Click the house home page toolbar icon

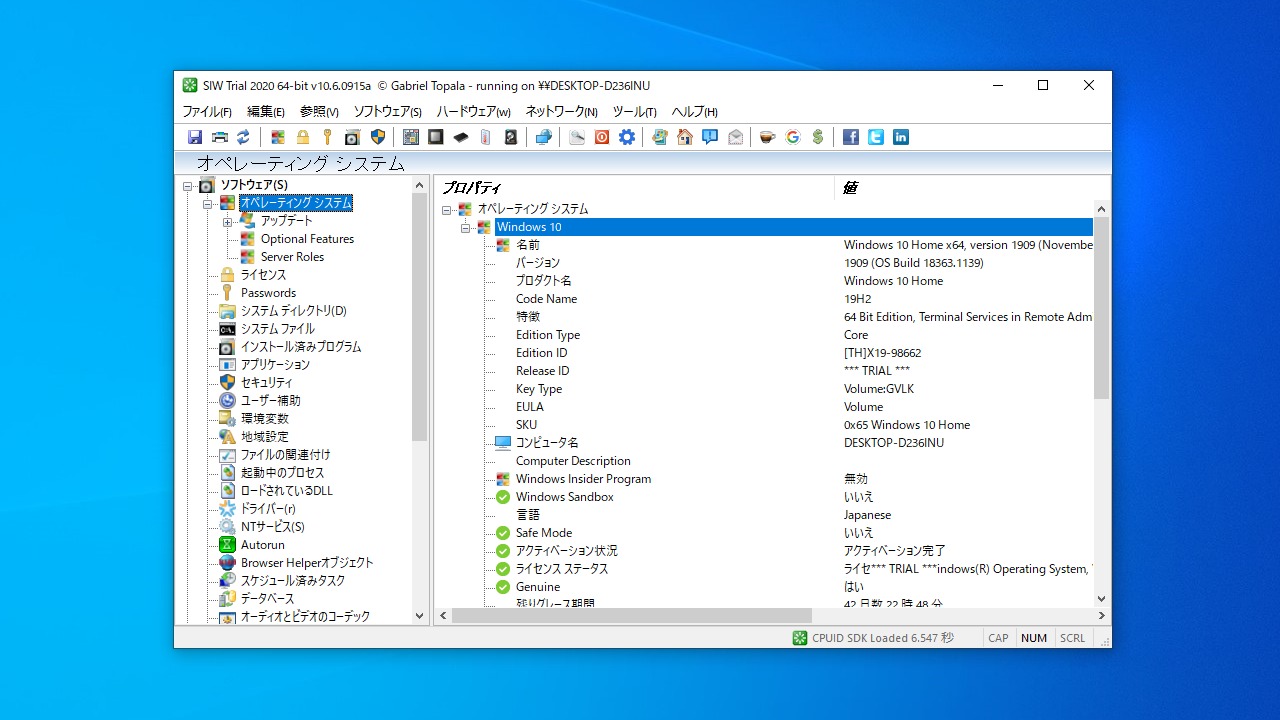685,137
